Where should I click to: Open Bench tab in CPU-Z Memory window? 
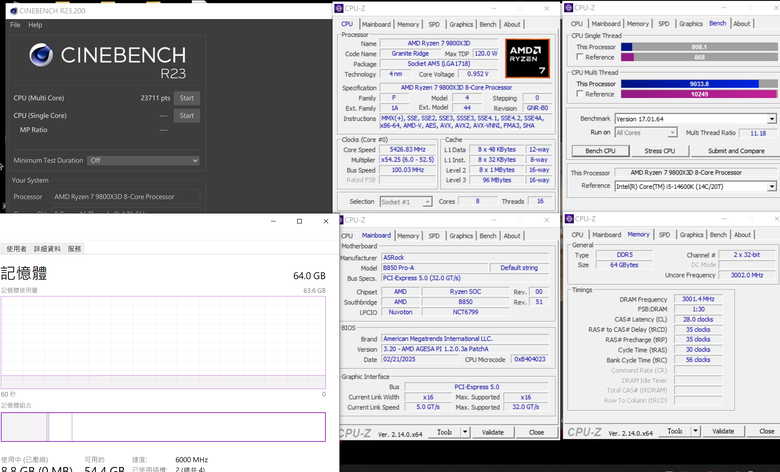click(718, 235)
